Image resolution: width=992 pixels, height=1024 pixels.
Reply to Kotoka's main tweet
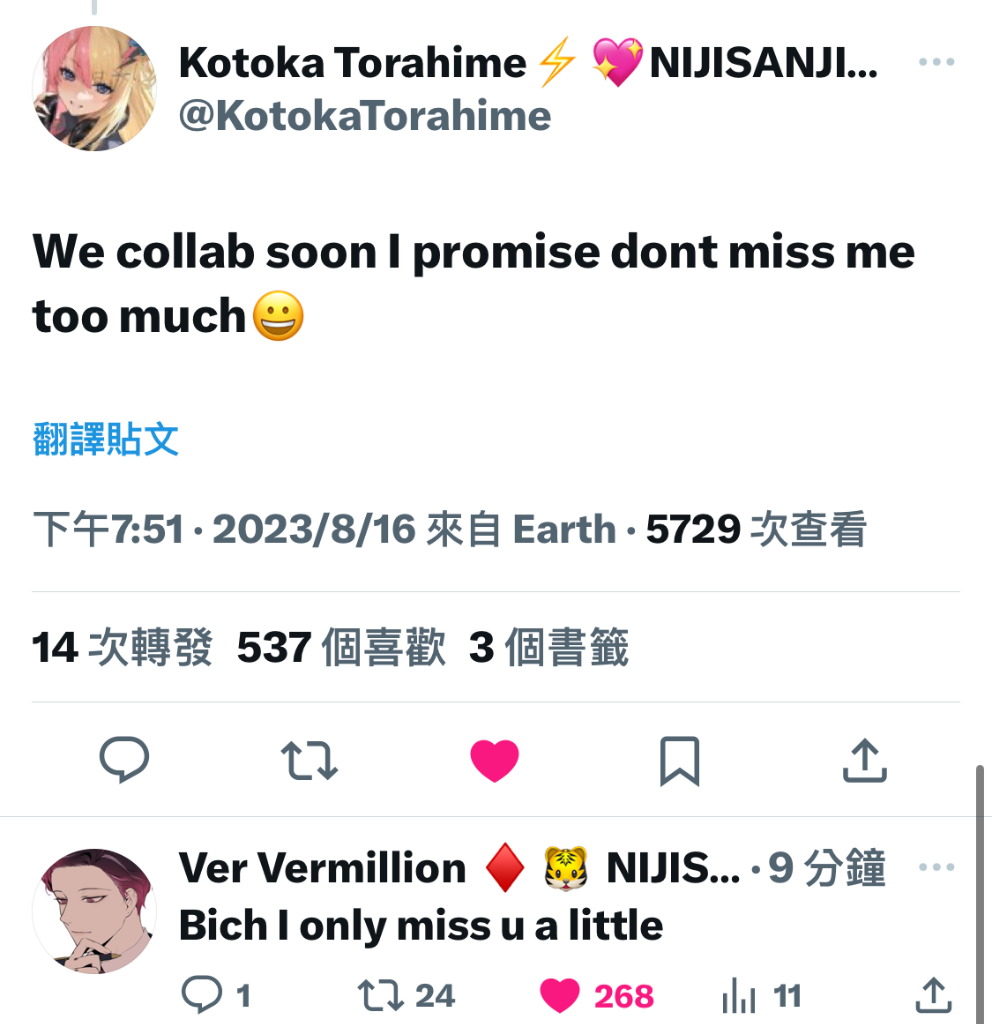(124, 760)
